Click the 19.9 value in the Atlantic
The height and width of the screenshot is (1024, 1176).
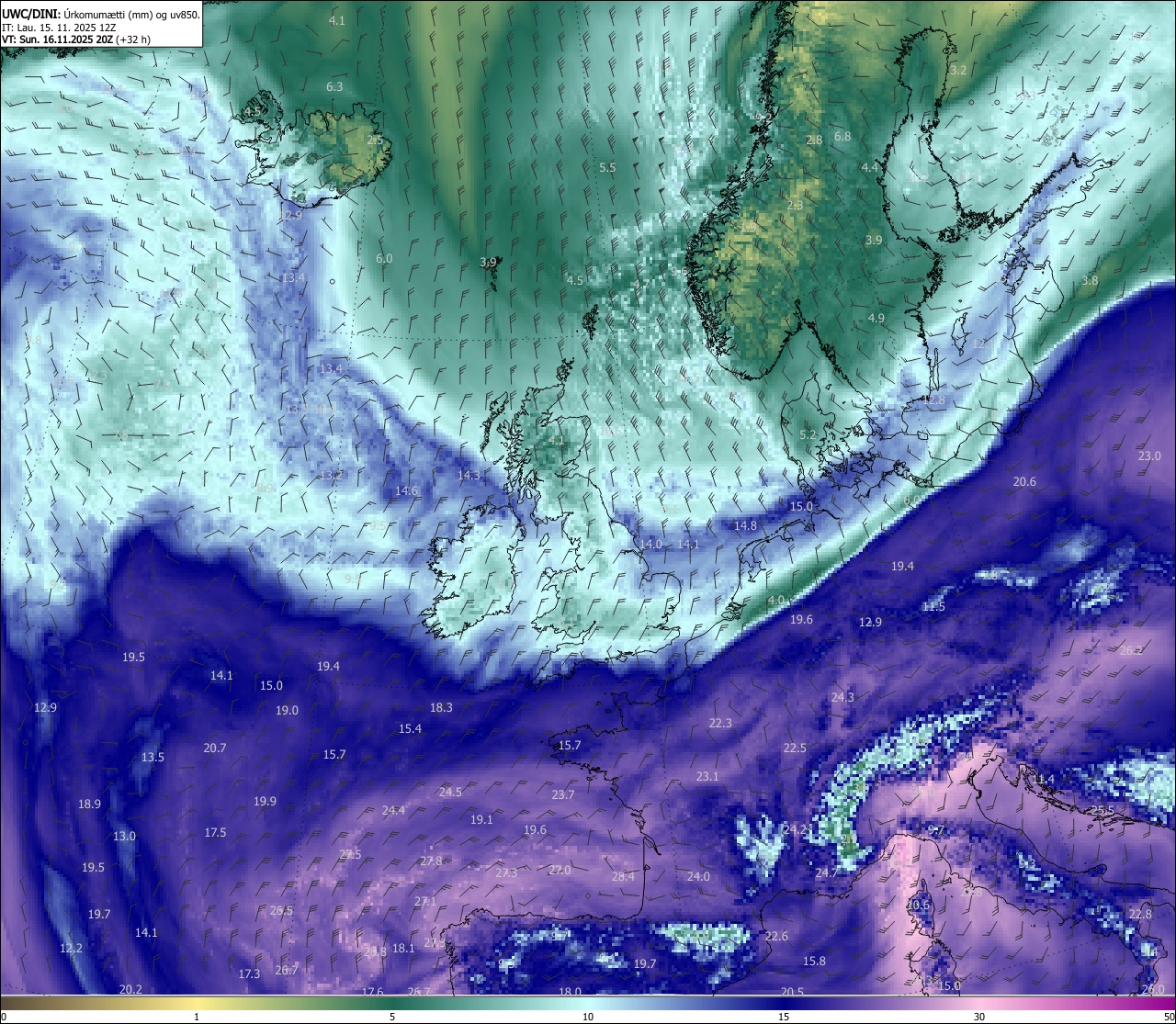[x=265, y=801]
